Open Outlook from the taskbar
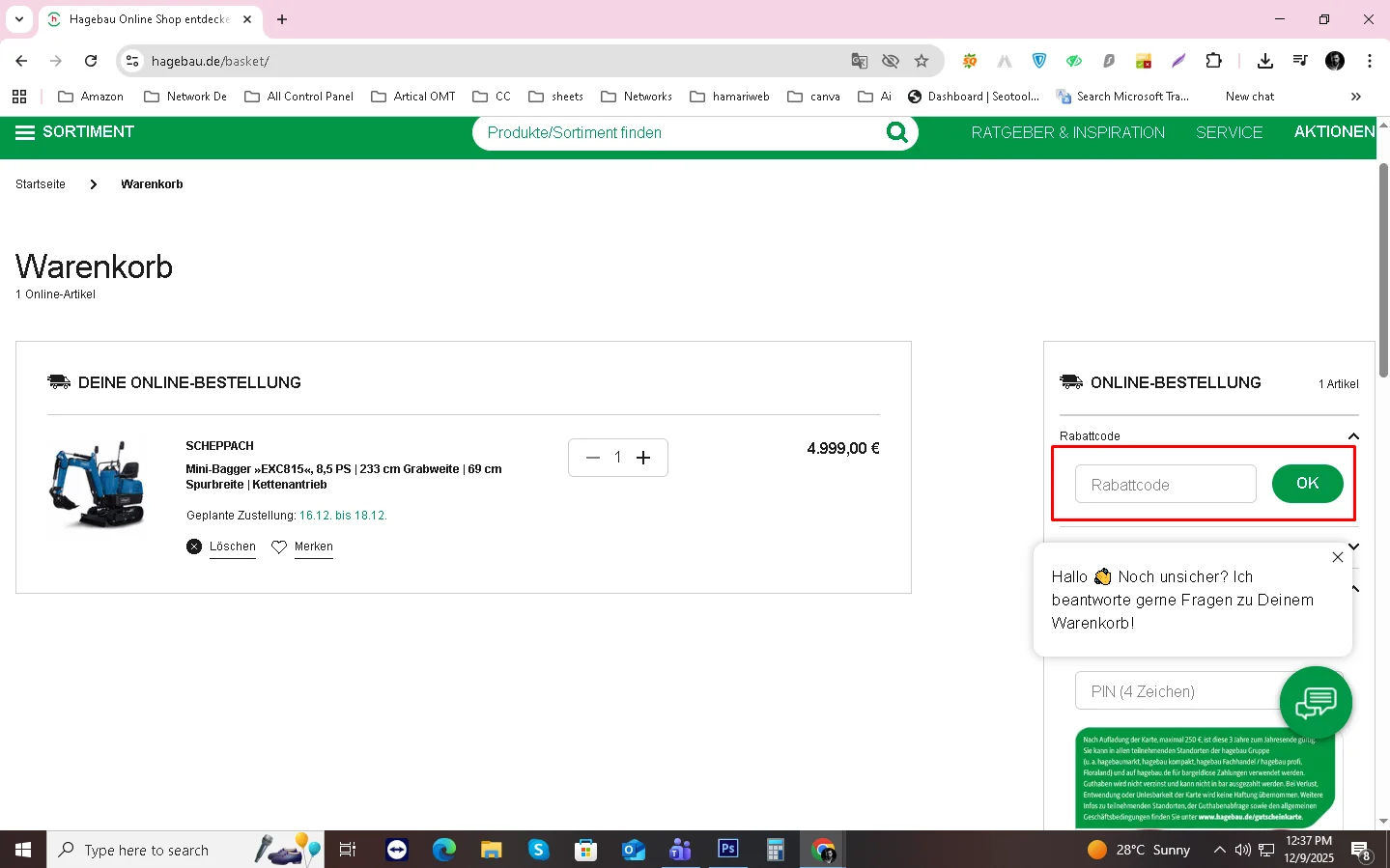This screenshot has width=1390, height=868. (x=634, y=850)
